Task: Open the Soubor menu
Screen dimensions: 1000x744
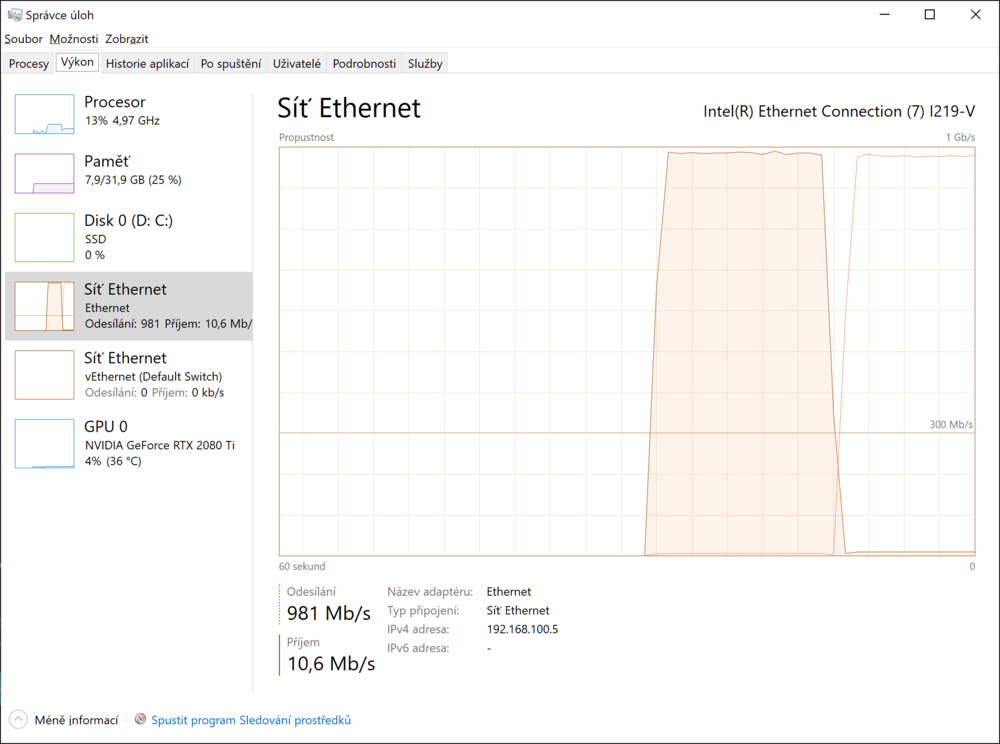Action: tap(24, 39)
